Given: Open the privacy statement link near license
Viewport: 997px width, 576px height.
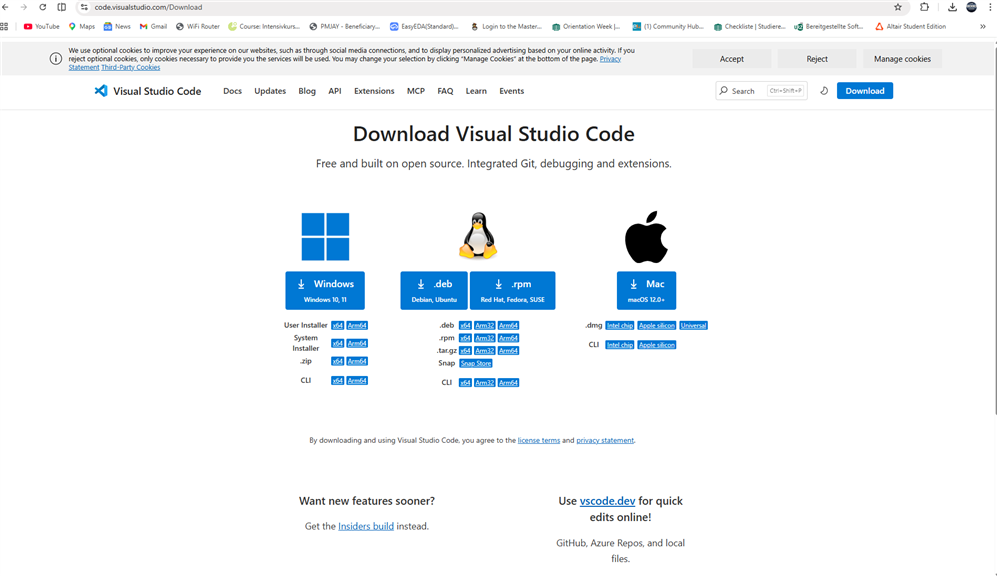Looking at the screenshot, I should pos(605,441).
